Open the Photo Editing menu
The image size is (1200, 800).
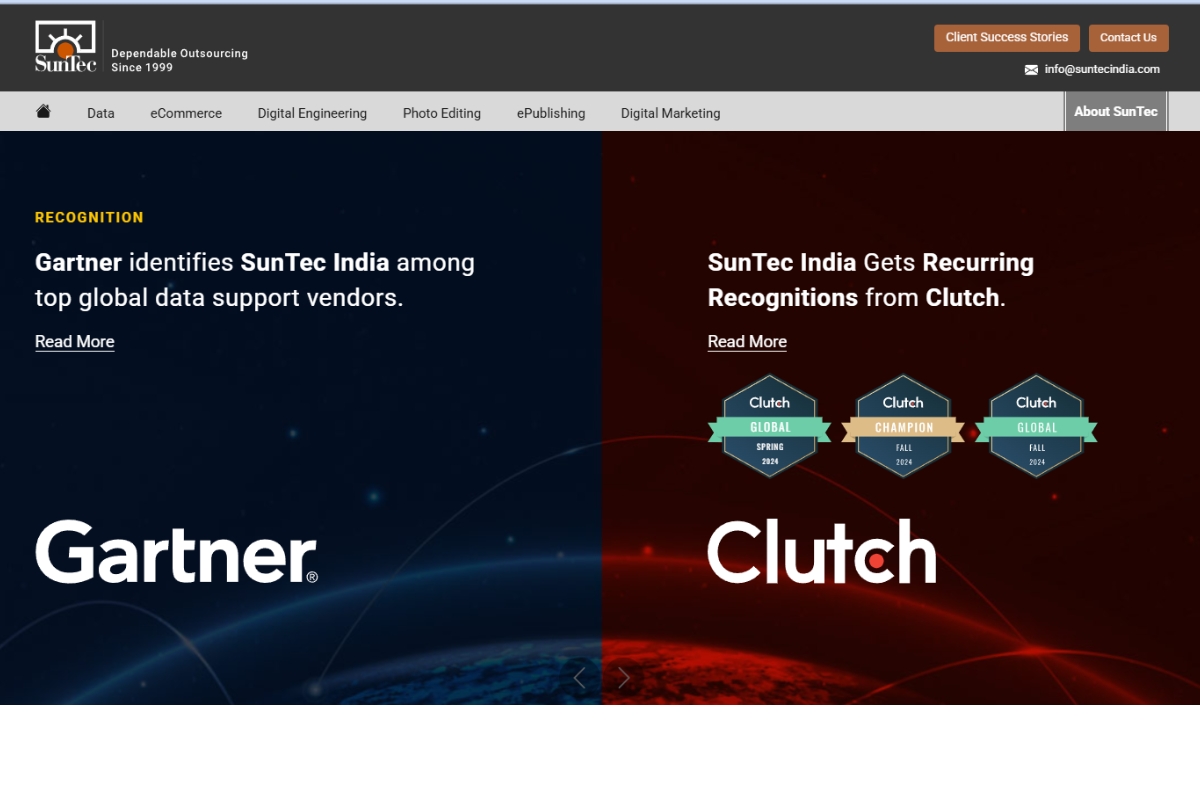pos(441,113)
